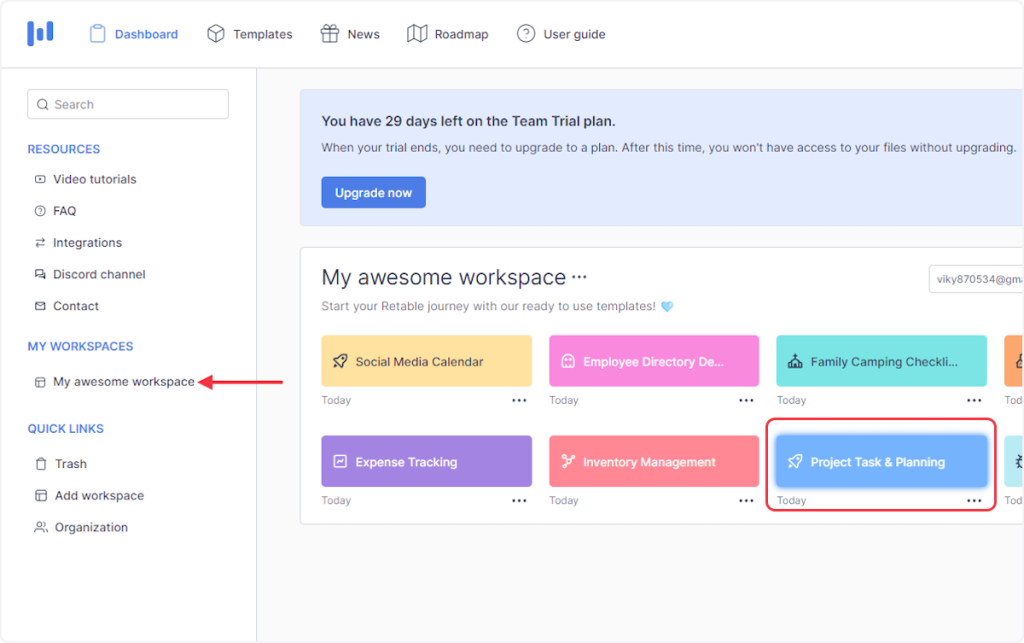Open Project Task & Planning three-dot menu
This screenshot has width=1024, height=643.
coord(974,500)
